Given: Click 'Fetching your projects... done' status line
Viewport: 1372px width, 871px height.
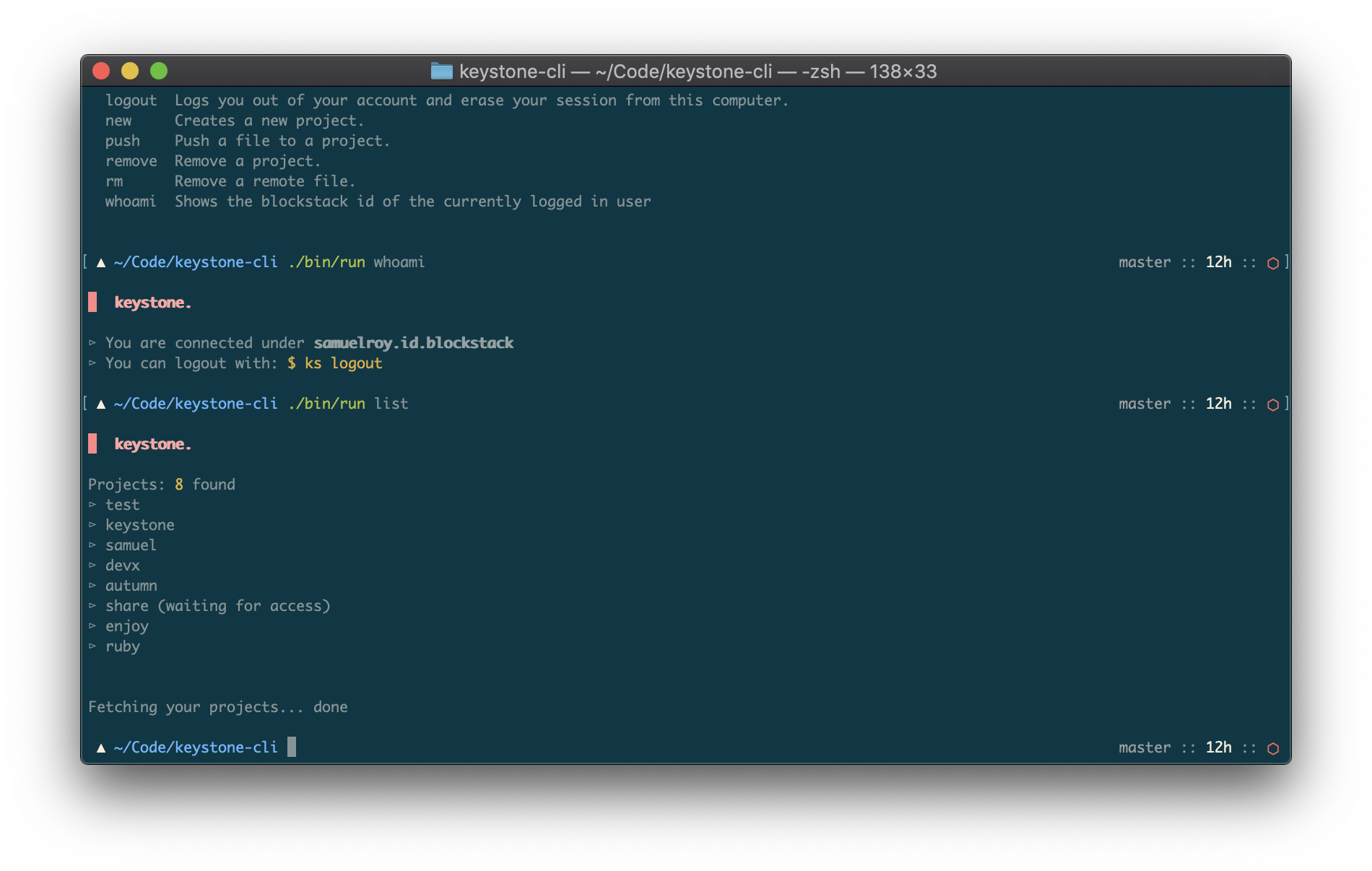Looking at the screenshot, I should click(218, 707).
